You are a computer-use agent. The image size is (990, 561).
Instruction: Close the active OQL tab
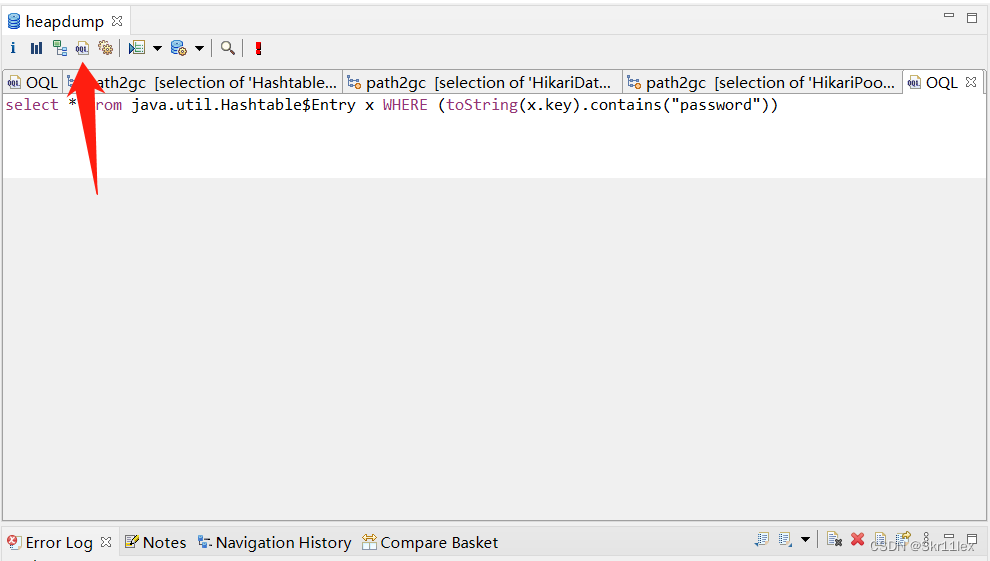(971, 82)
